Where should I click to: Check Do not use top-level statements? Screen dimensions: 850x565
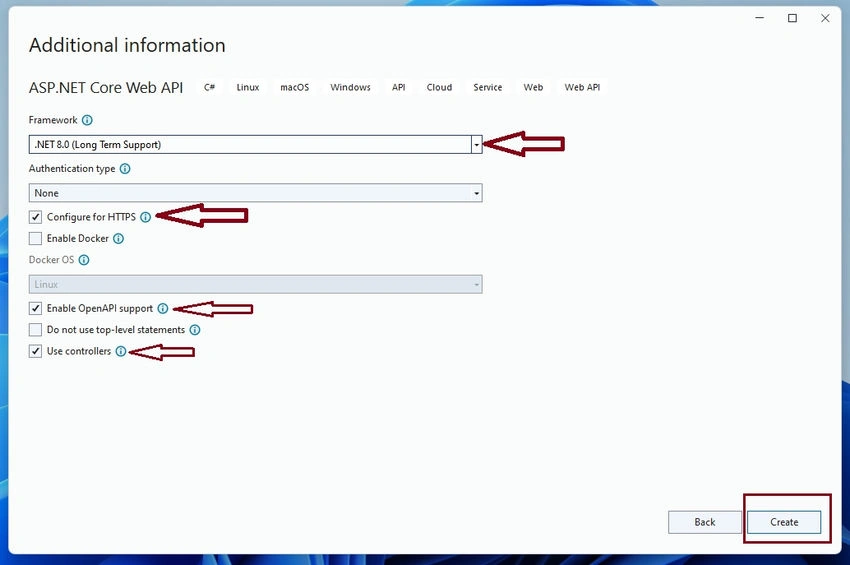point(35,330)
